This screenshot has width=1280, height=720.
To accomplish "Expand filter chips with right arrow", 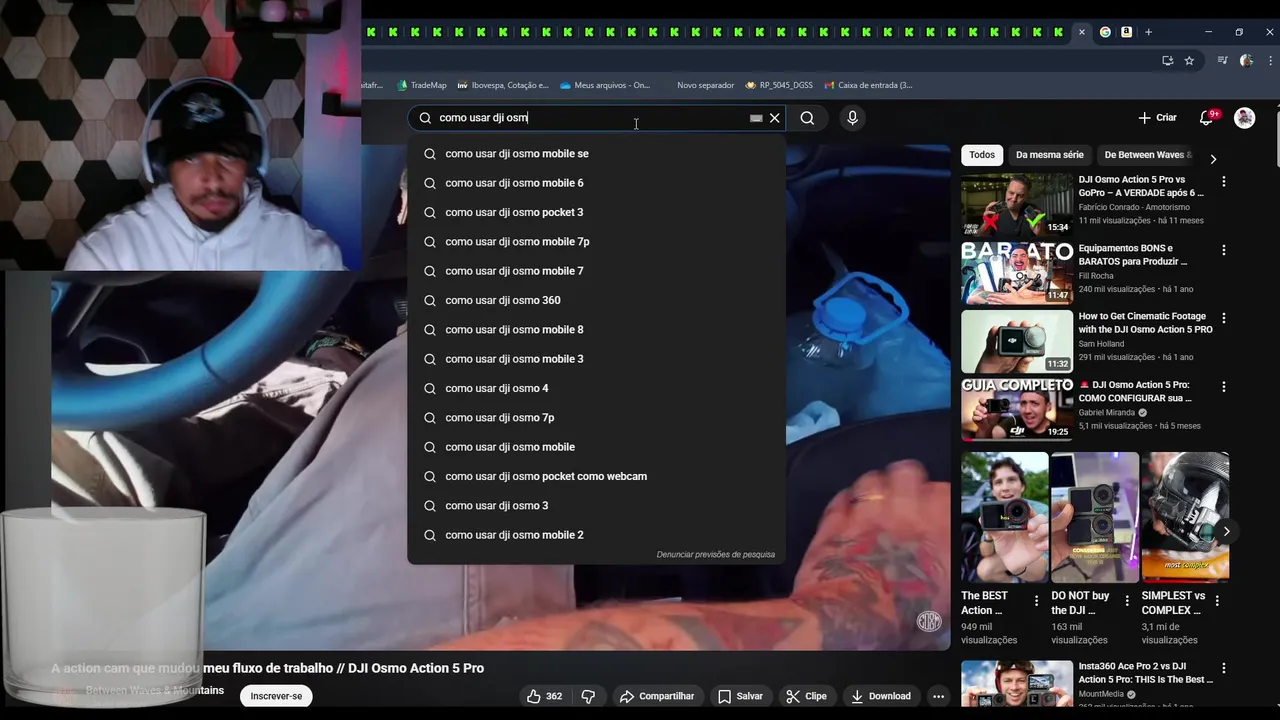I will (x=1213, y=159).
